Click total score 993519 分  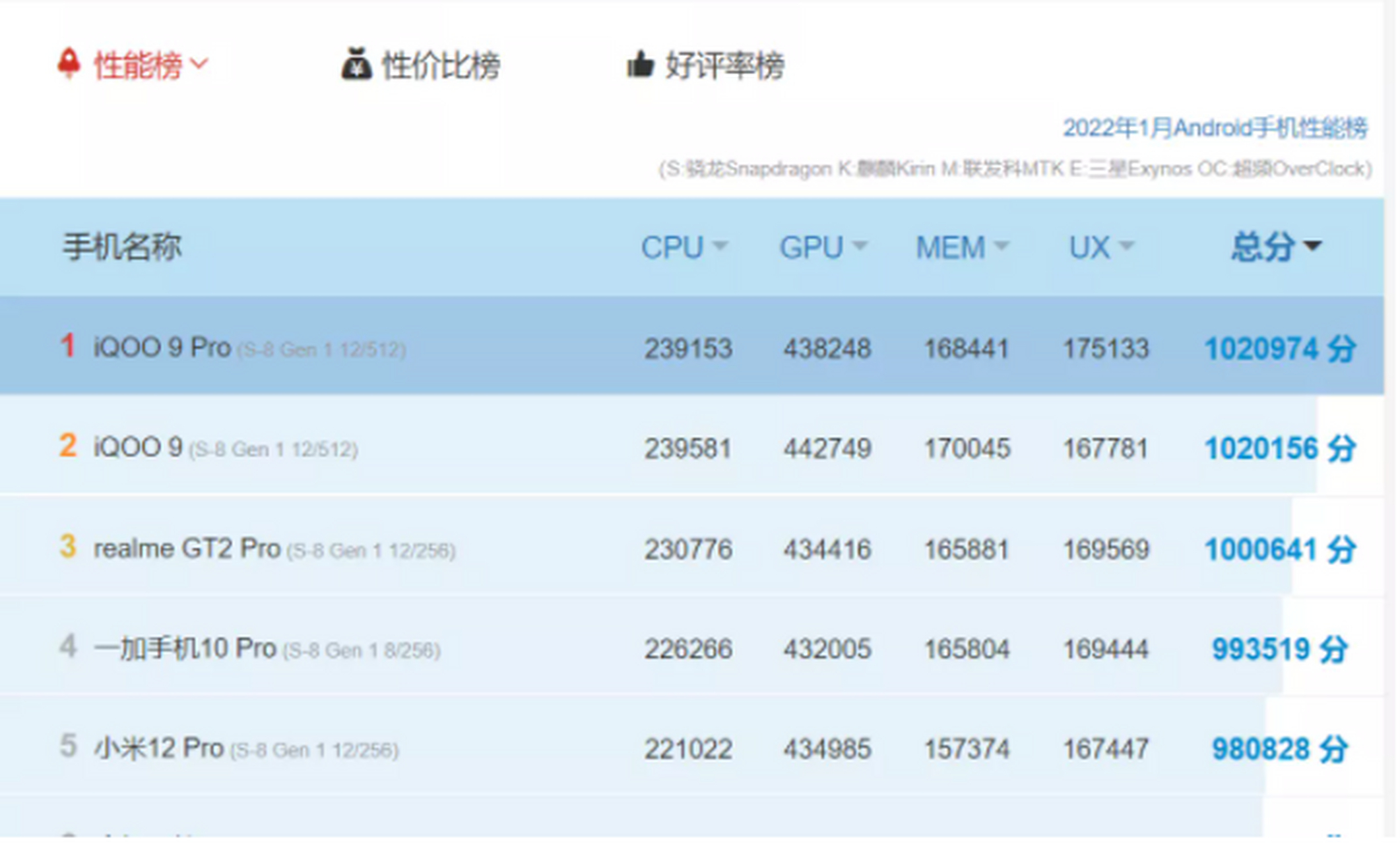[x=1280, y=649]
